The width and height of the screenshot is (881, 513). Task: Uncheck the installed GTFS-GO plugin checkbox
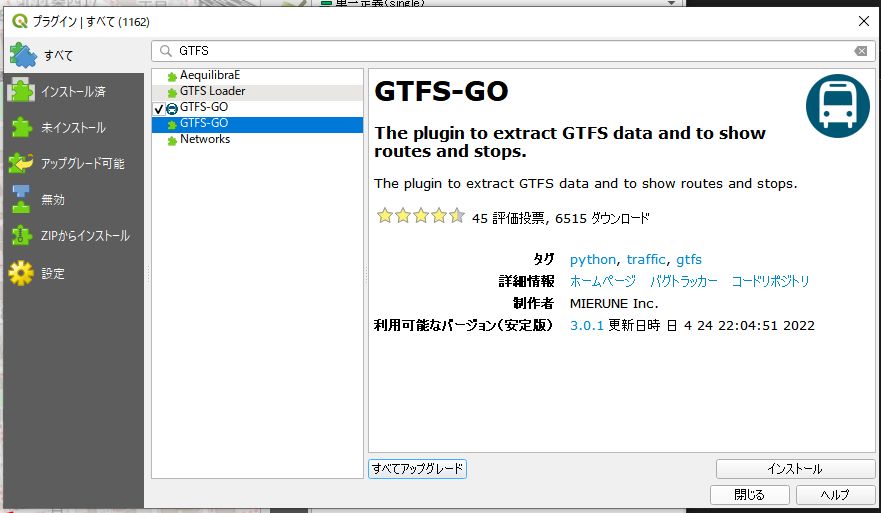(x=158, y=108)
